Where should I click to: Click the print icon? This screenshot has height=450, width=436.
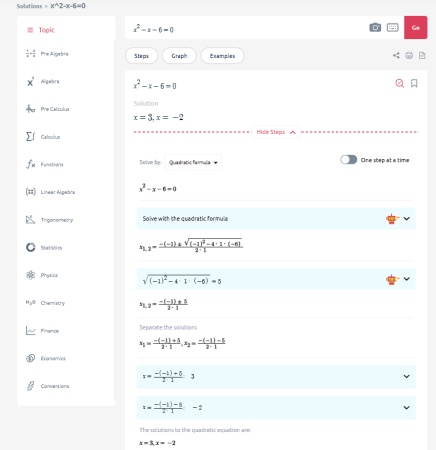click(x=409, y=55)
